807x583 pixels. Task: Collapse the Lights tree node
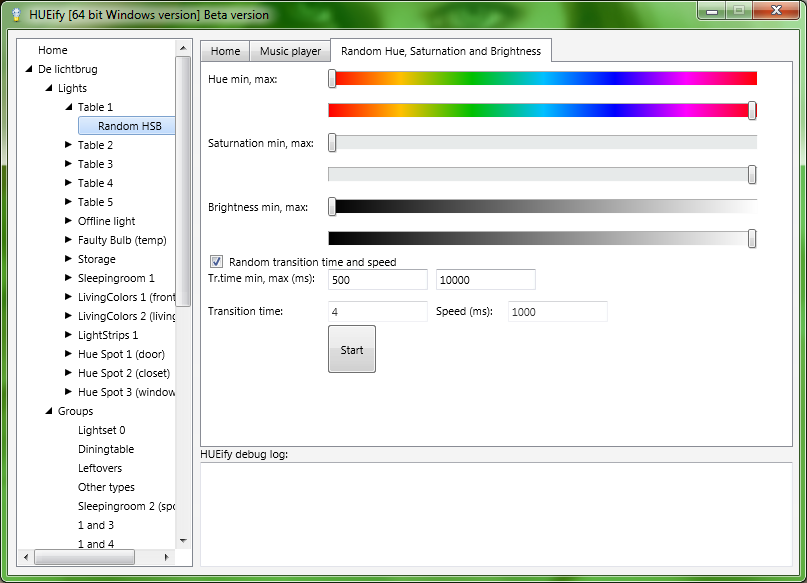click(x=49, y=88)
